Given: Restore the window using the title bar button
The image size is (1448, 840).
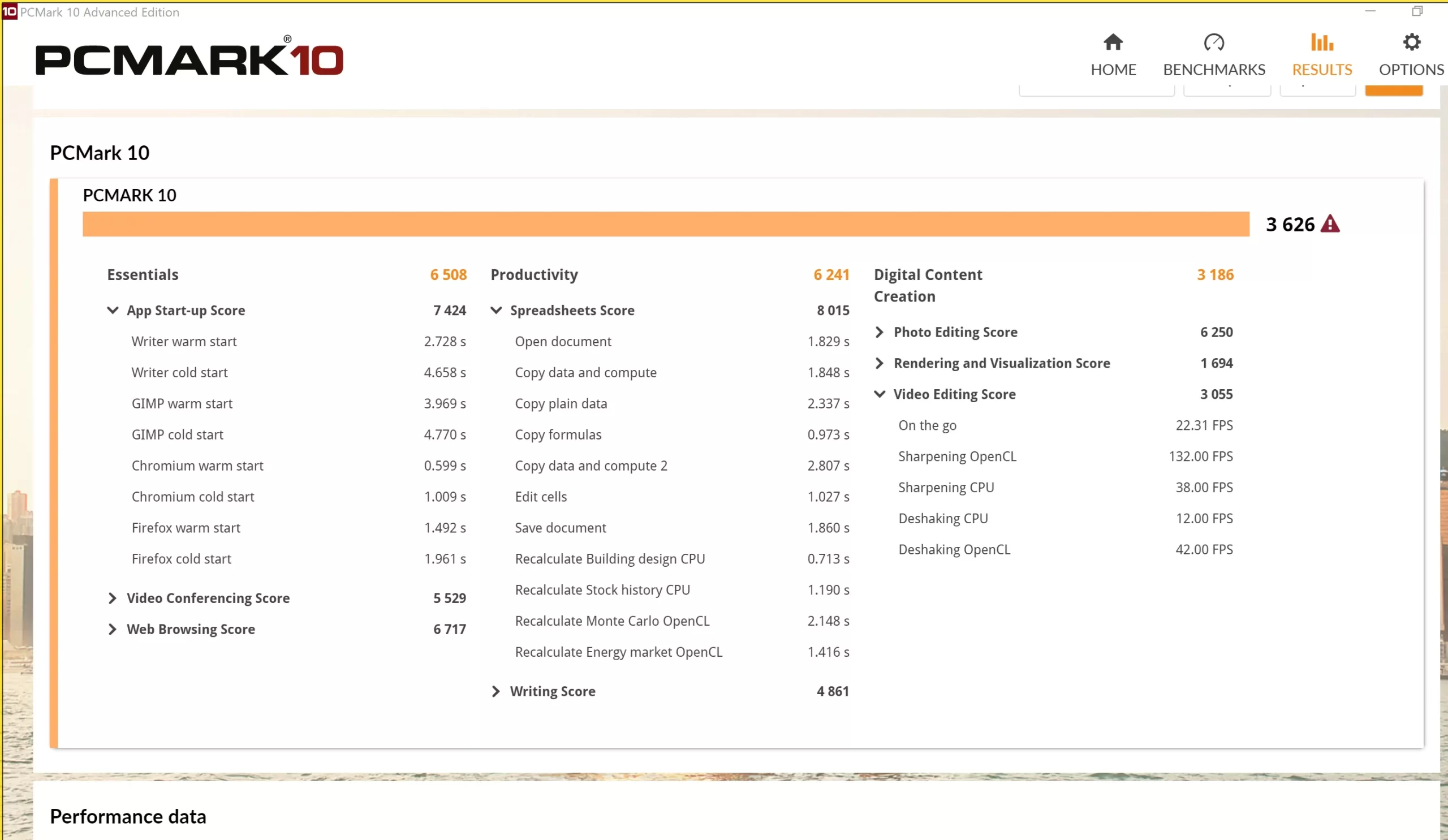Looking at the screenshot, I should click(x=1417, y=11).
